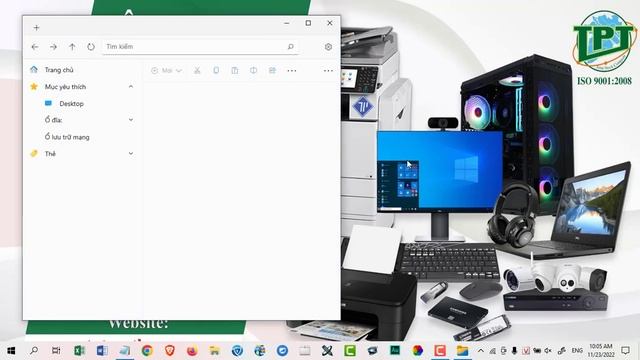Select Mục yêu thích in the sidebar
This screenshot has width=640, height=360.
pos(65,87)
